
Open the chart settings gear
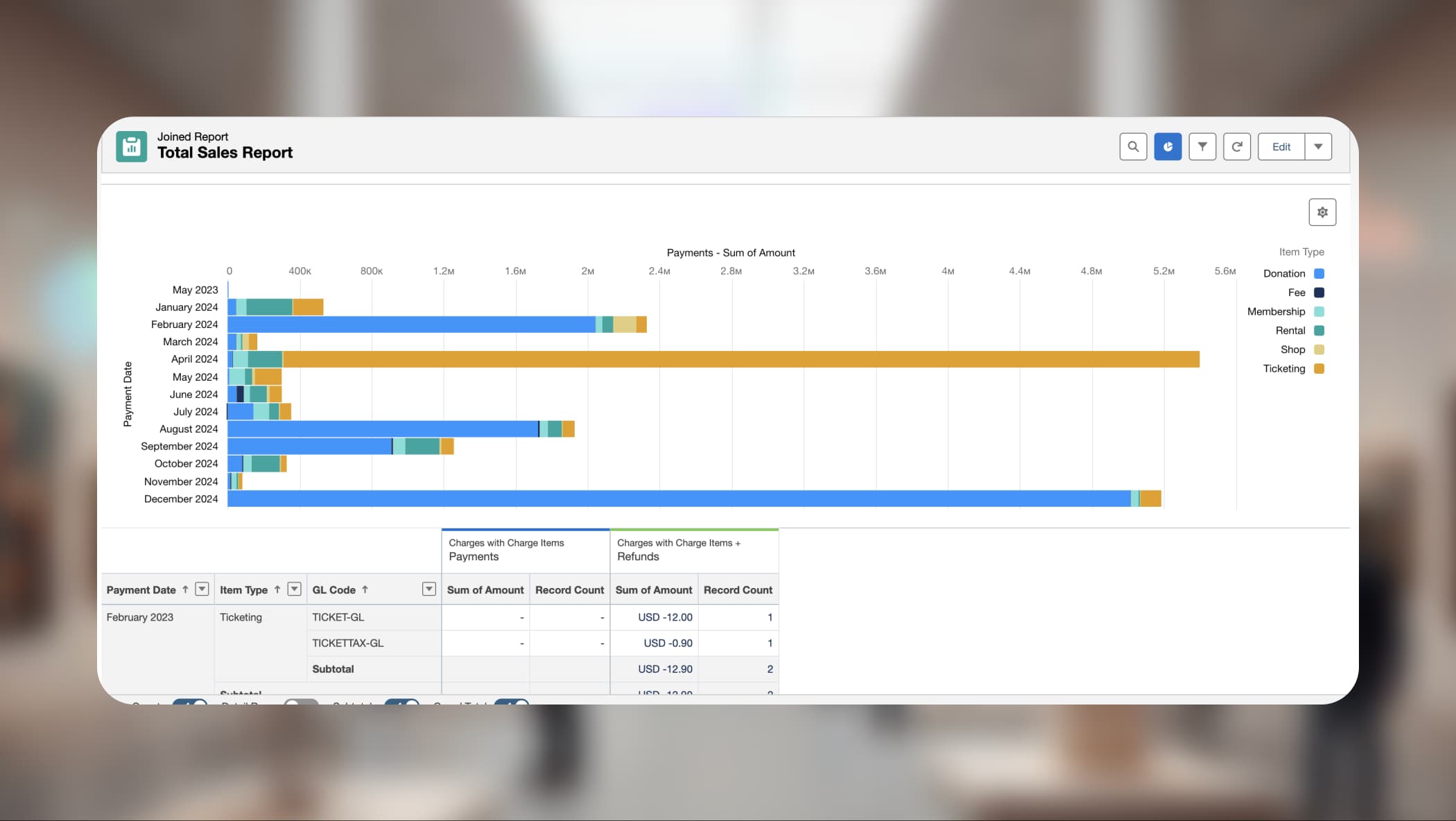point(1322,211)
